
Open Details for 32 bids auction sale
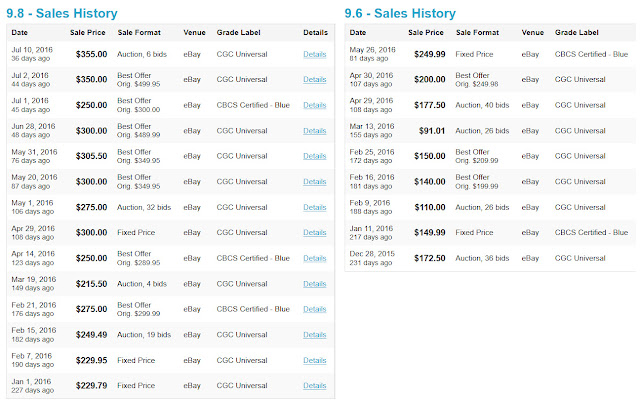point(315,207)
